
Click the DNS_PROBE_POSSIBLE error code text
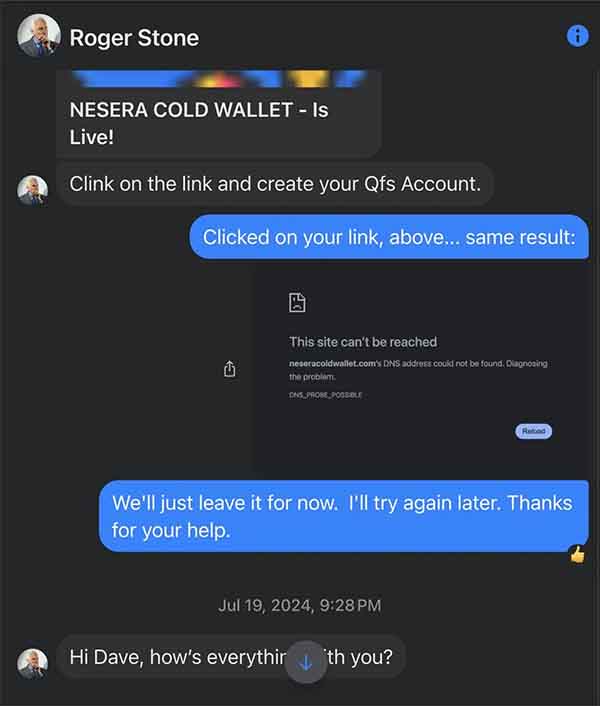pyautogui.click(x=325, y=395)
